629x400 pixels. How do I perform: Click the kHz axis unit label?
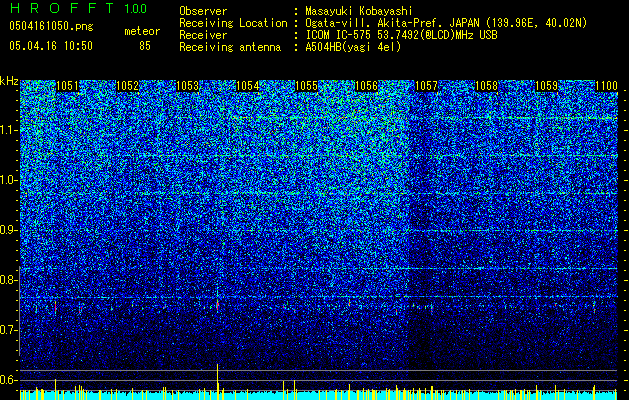(9, 81)
